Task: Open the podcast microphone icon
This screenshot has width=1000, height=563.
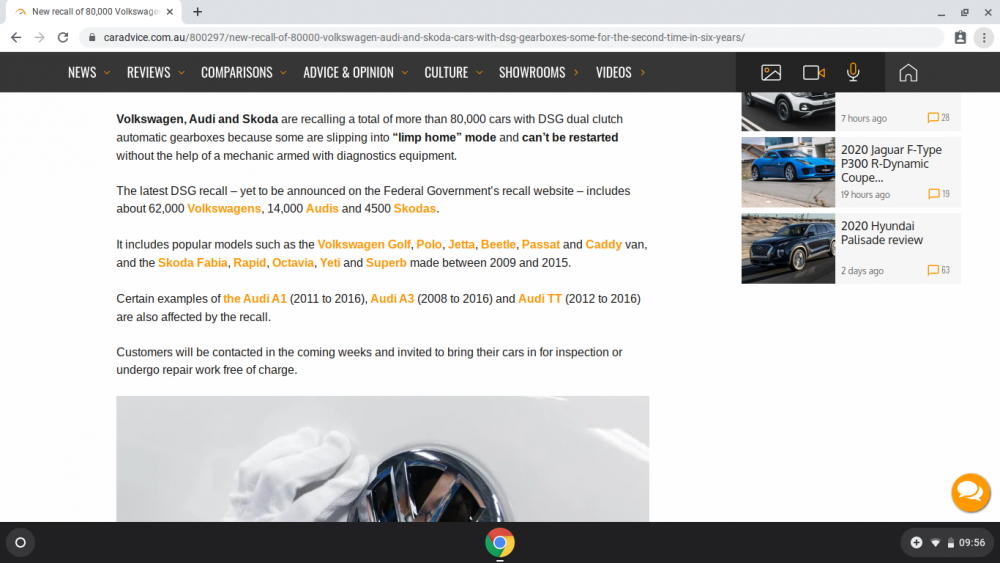Action: pos(853,73)
